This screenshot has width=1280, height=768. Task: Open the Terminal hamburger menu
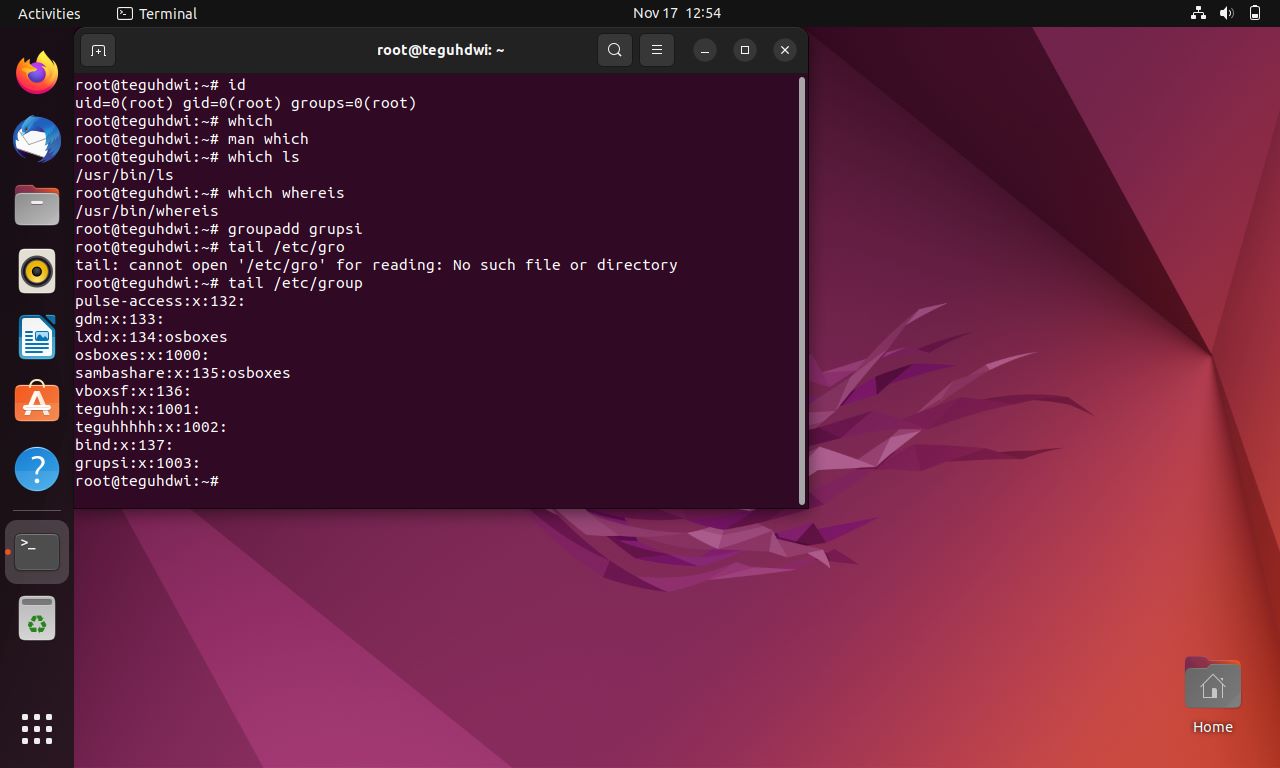tap(657, 50)
